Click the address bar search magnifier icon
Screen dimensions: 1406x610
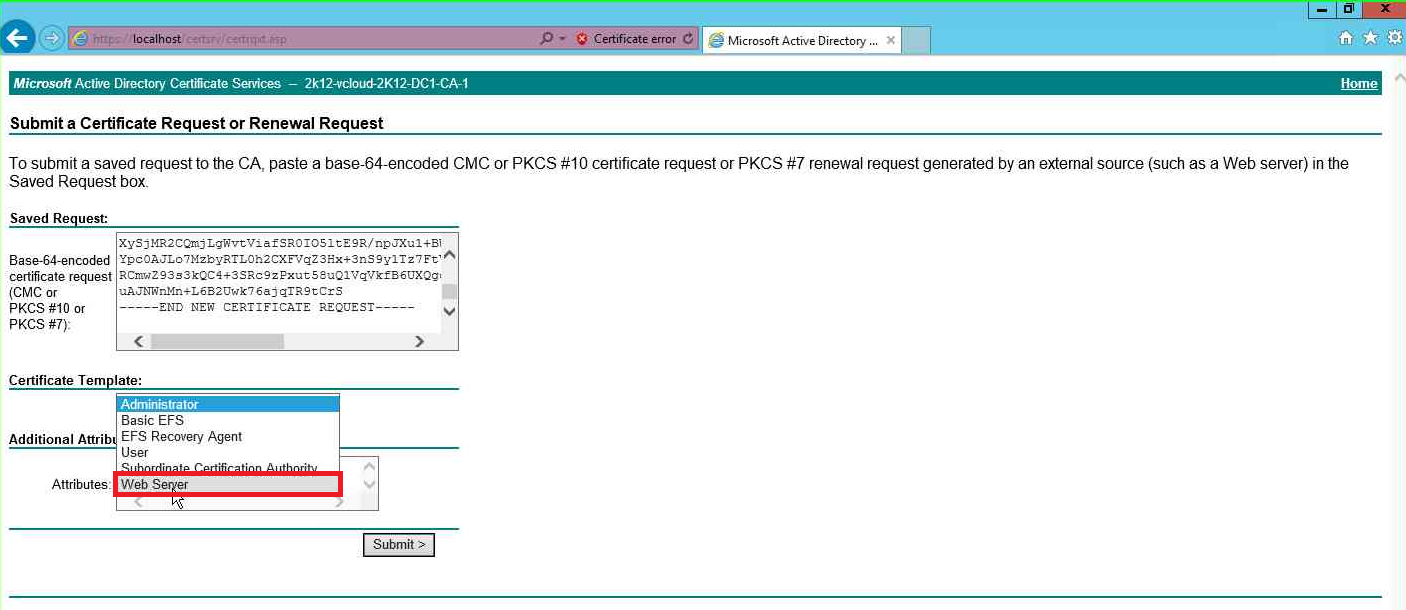coord(546,39)
